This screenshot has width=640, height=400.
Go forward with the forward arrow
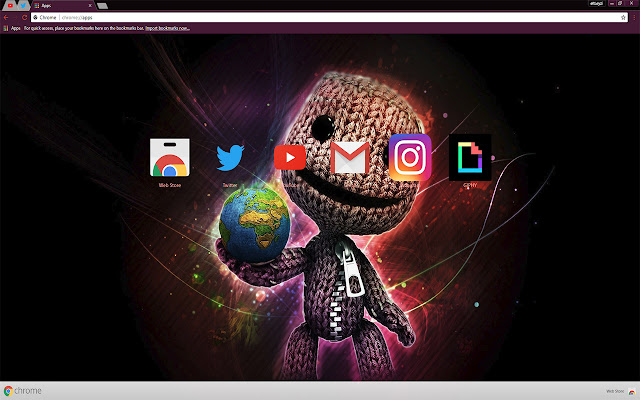(x=15, y=18)
